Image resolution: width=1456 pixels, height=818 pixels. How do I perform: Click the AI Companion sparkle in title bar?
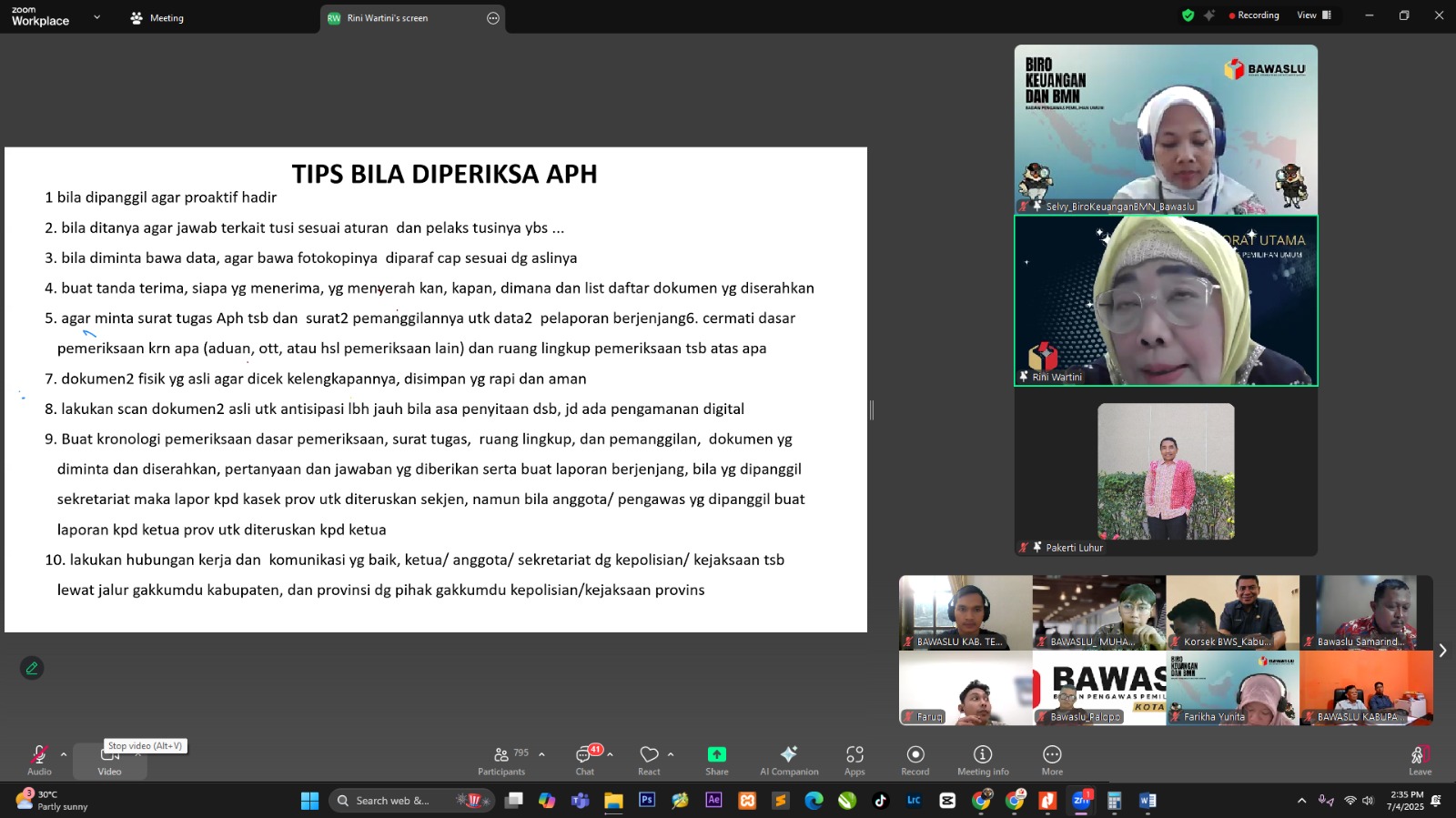click(x=1209, y=15)
